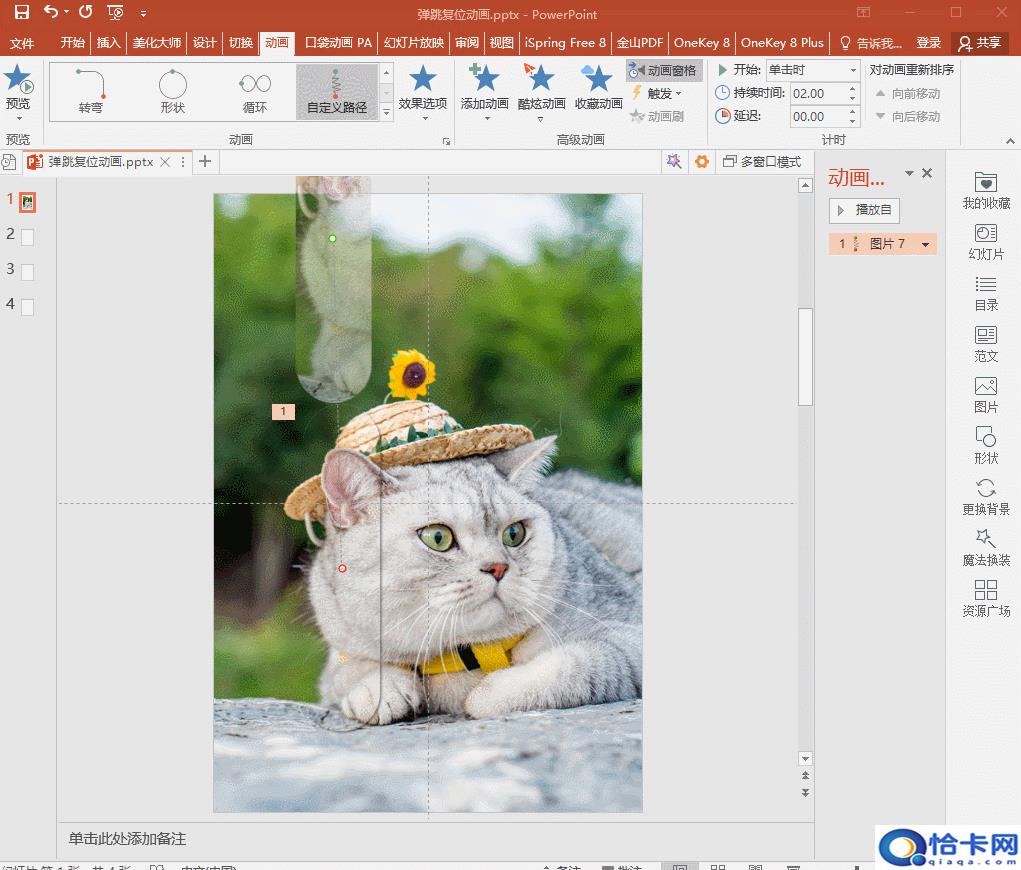Screen dimensions: 1021x870
Task: Open 酷炫动画 cool animations icon
Action: click(x=541, y=79)
